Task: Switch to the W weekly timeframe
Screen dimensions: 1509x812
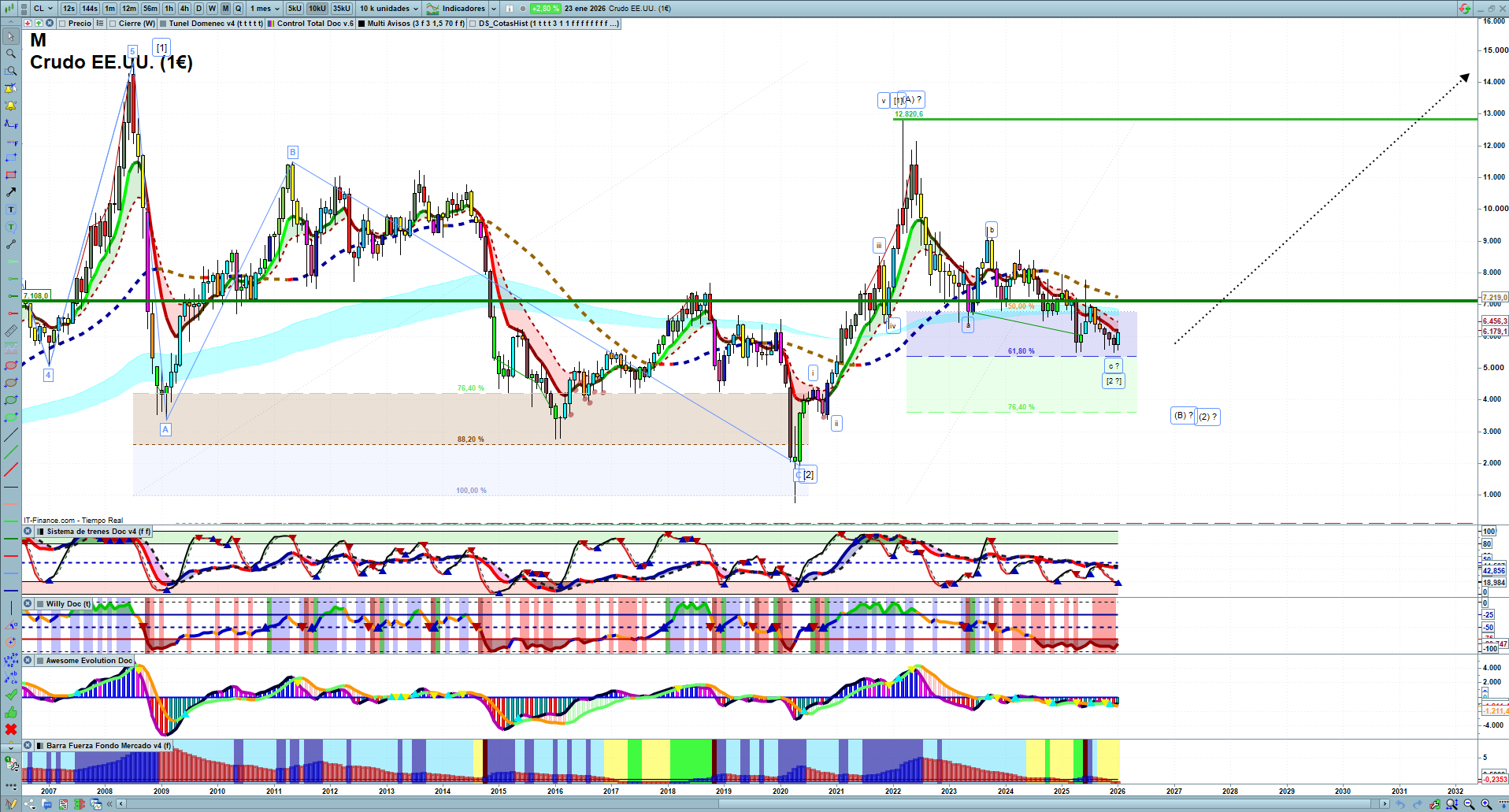Action: (x=212, y=9)
